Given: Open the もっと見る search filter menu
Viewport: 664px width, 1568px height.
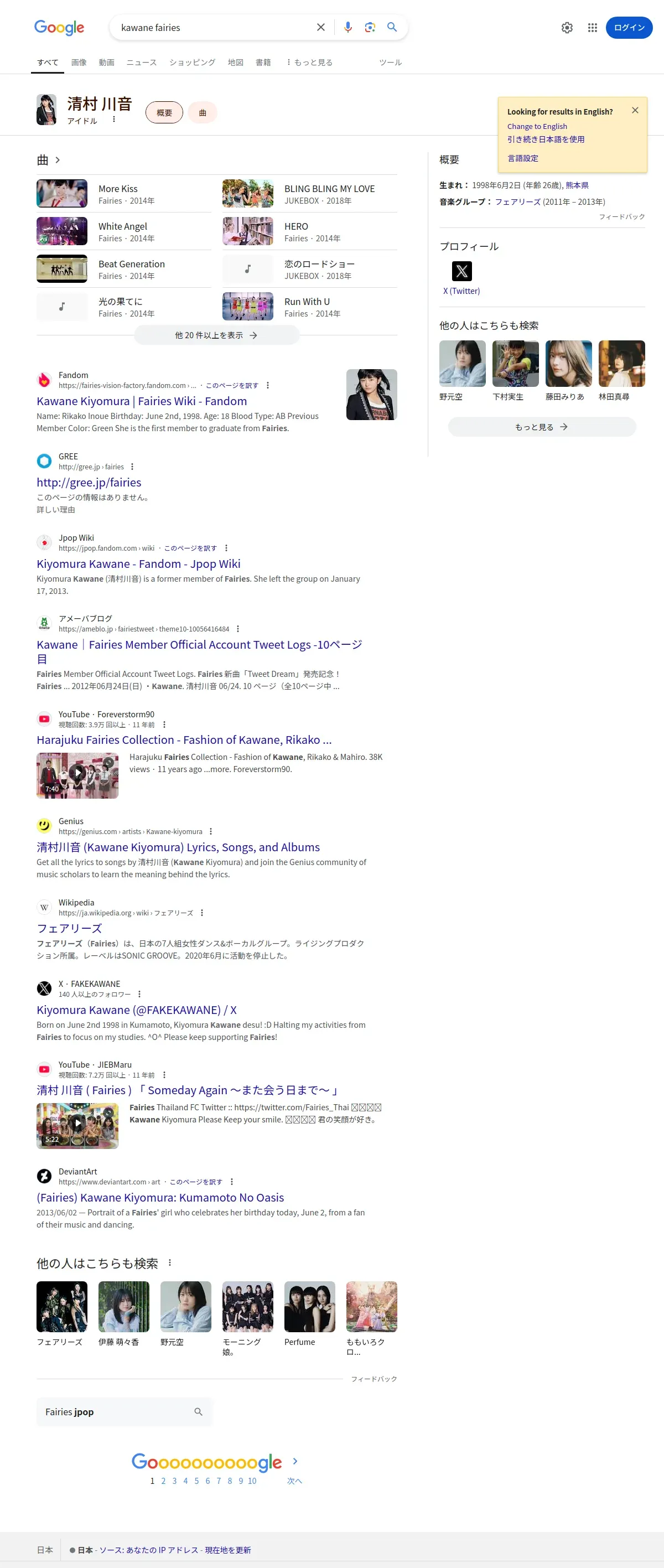Looking at the screenshot, I should coord(309,62).
